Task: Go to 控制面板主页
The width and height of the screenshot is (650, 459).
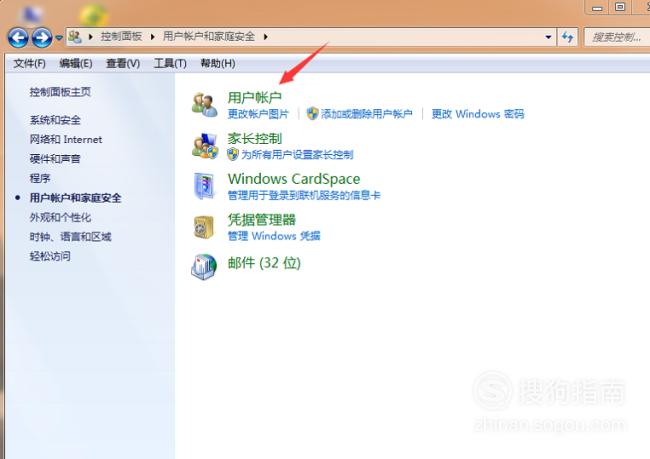Action: (x=60, y=92)
